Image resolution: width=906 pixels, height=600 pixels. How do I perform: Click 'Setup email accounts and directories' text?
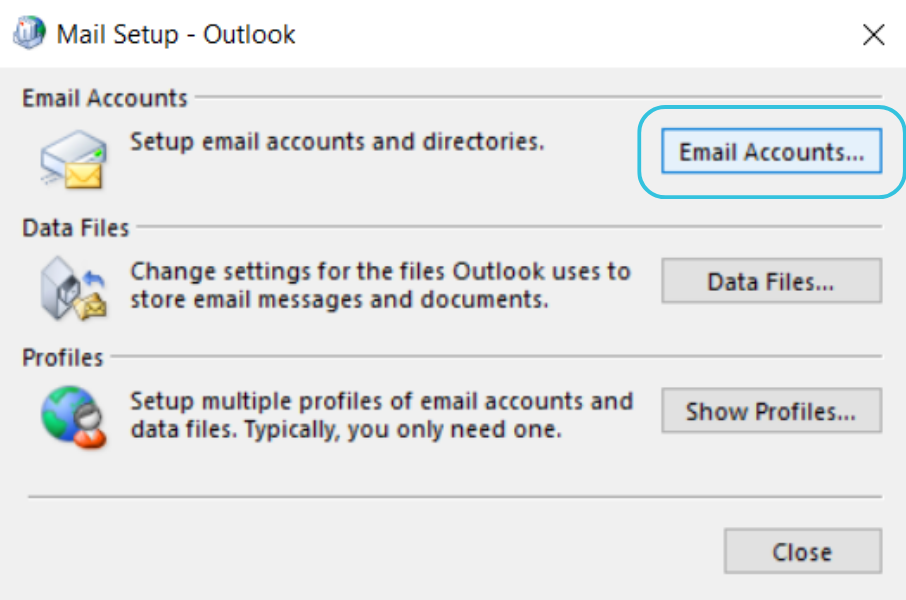click(337, 141)
